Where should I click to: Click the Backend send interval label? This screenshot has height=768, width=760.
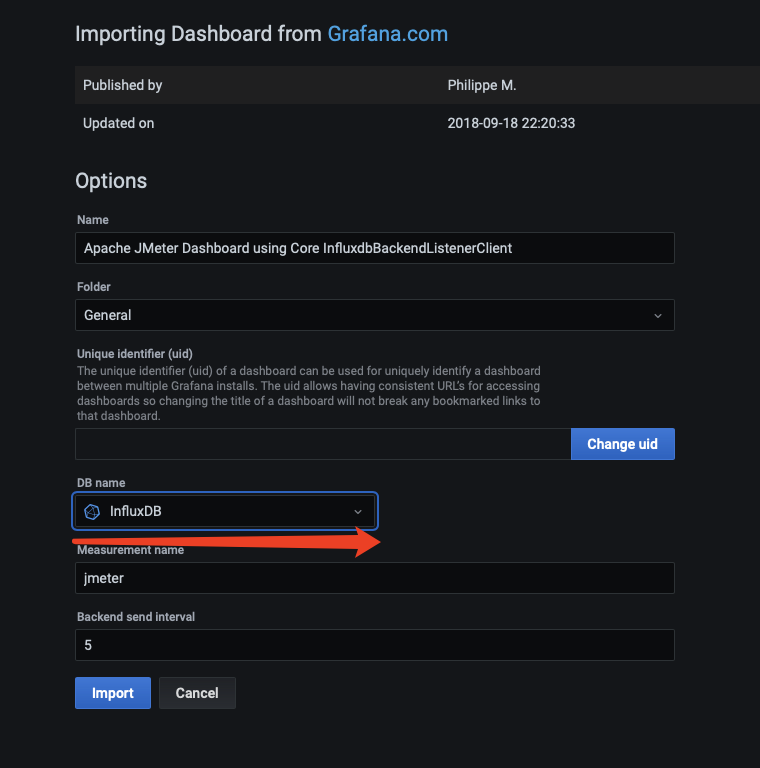[136, 617]
